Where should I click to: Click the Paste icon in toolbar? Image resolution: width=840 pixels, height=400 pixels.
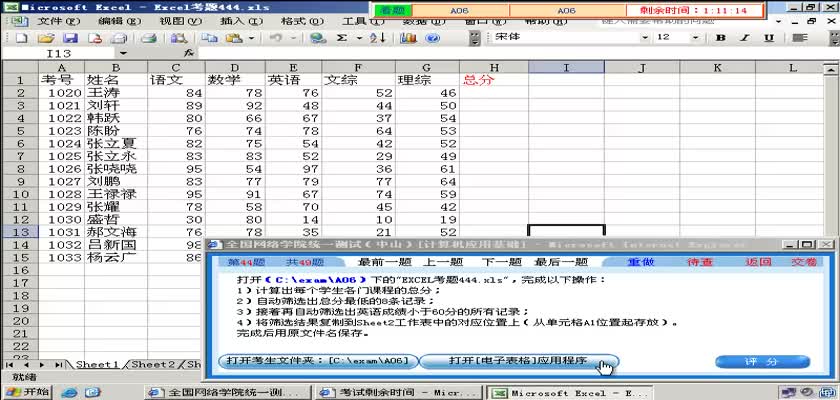pyautogui.click(x=235, y=38)
